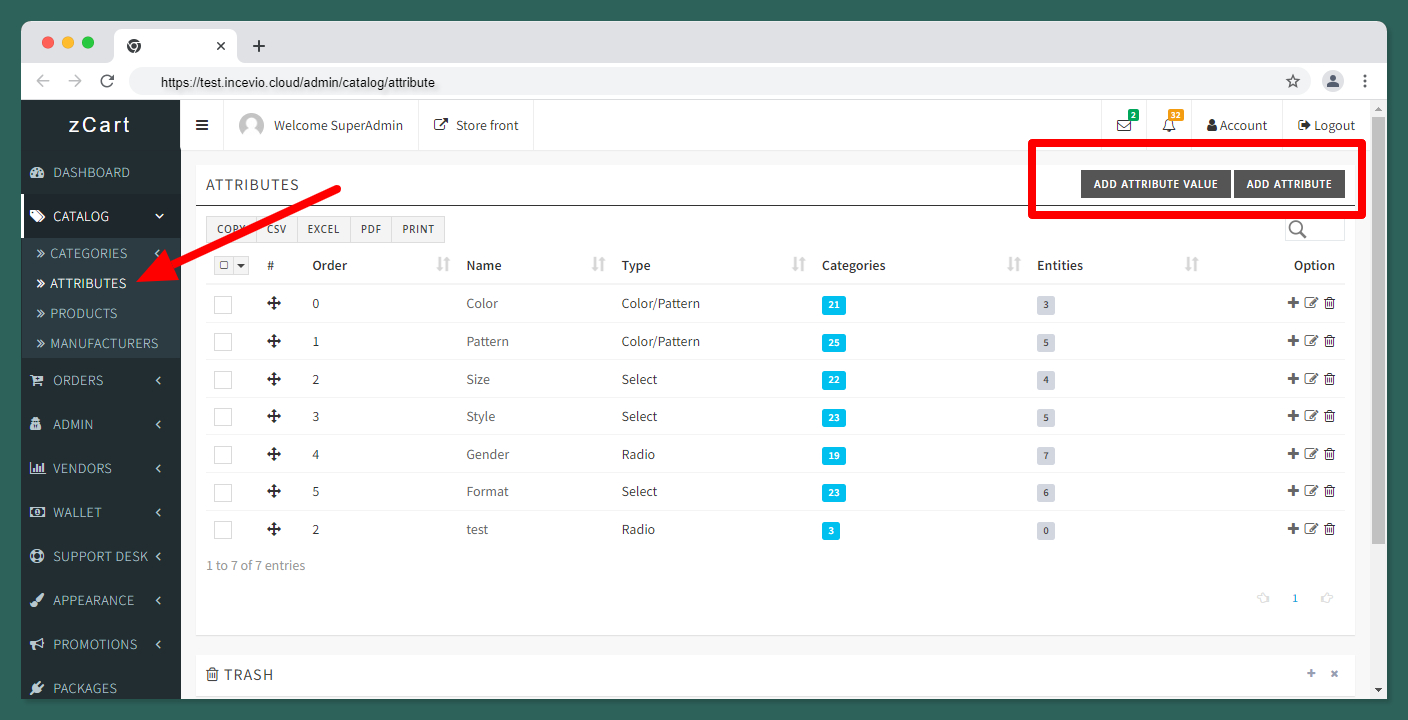1408x720 pixels.
Task: Click the edit icon for Color attribute
Action: point(1311,303)
